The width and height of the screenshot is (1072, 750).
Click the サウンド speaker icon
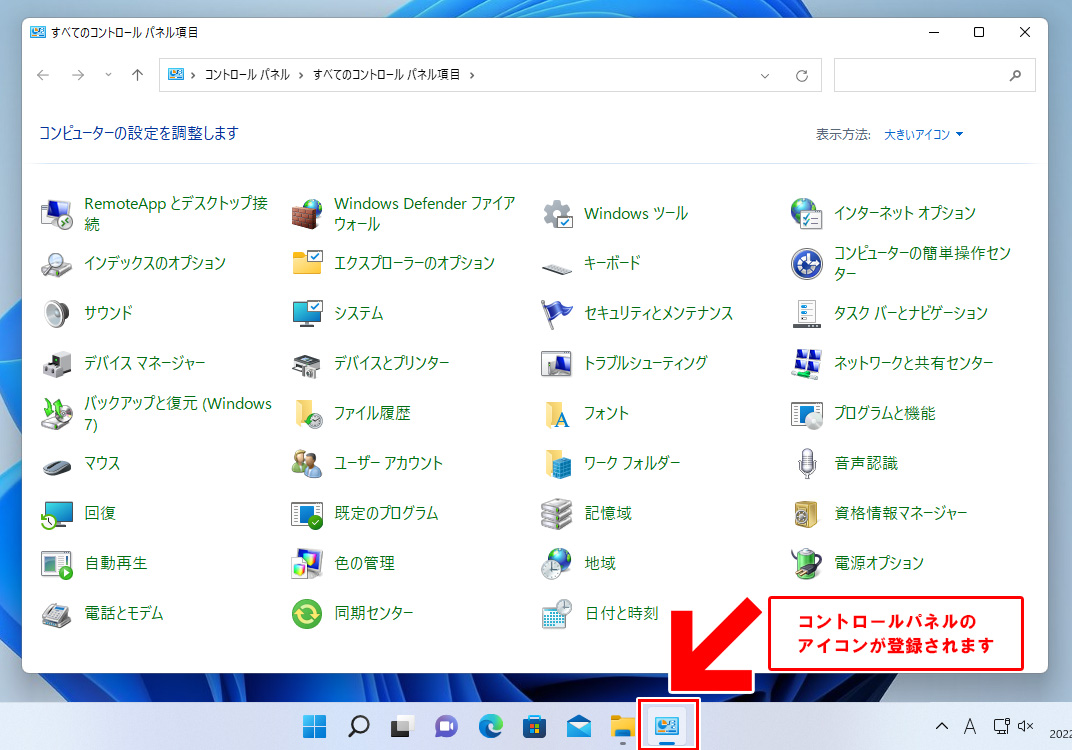tap(57, 314)
